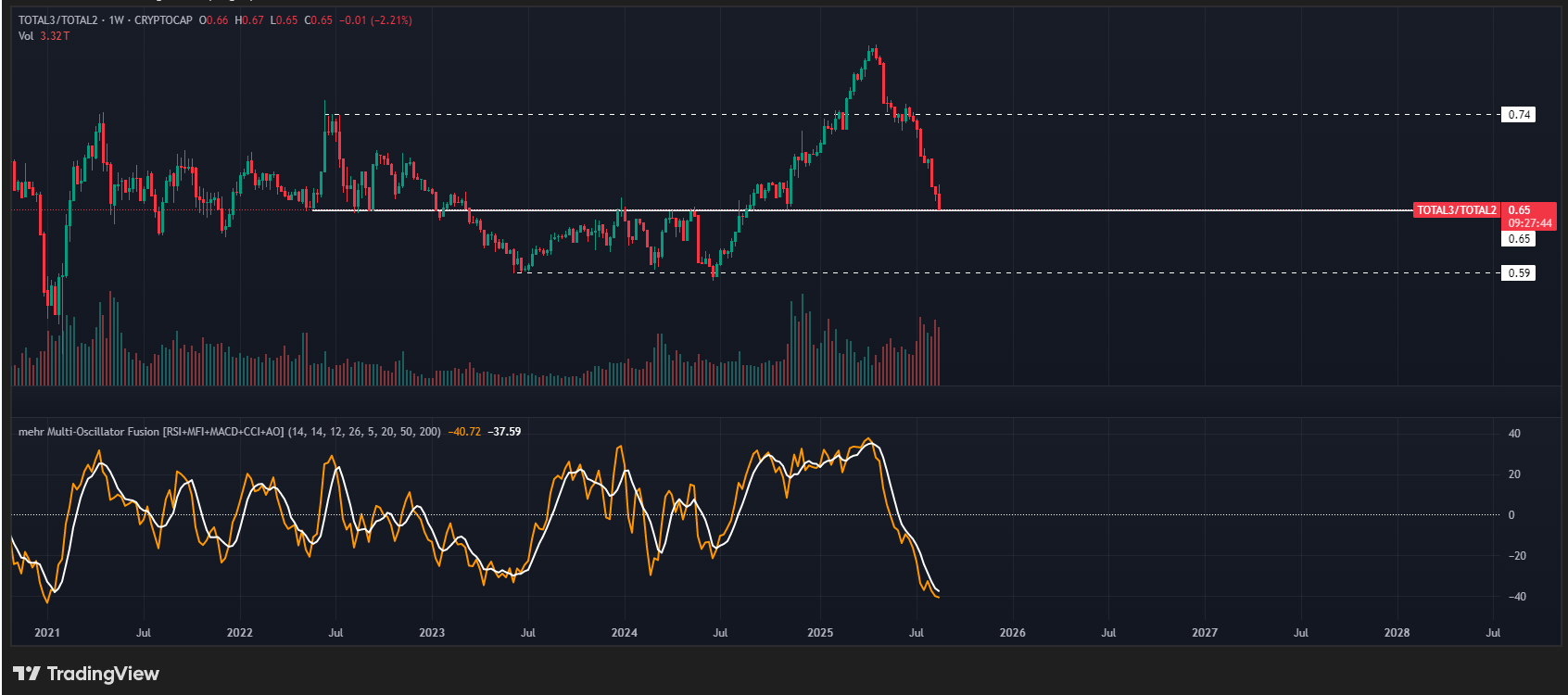The height and width of the screenshot is (695, 1568).
Task: Click the orange −40.72 oscillator value
Action: [464, 432]
